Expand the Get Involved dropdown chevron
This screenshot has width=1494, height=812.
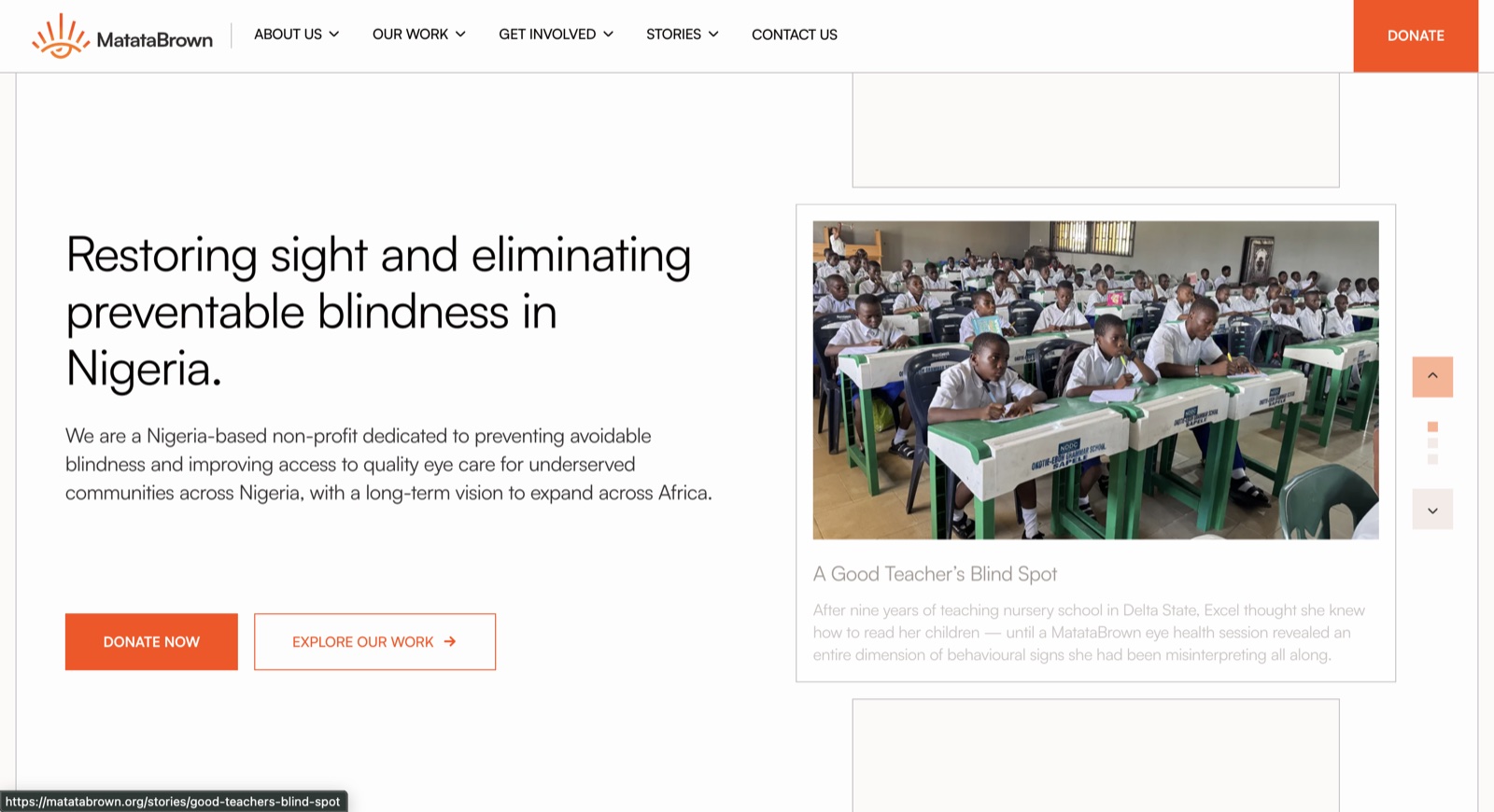608,35
